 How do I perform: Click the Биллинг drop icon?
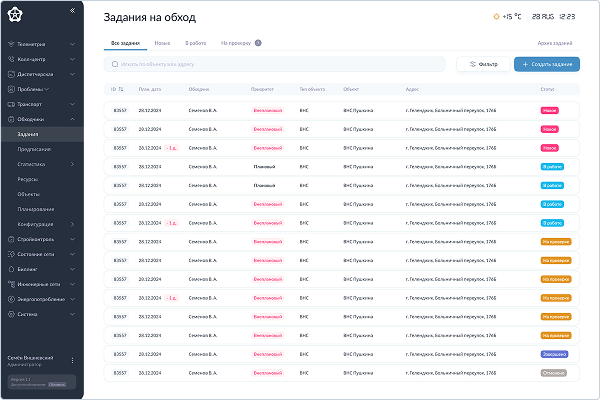point(11,269)
